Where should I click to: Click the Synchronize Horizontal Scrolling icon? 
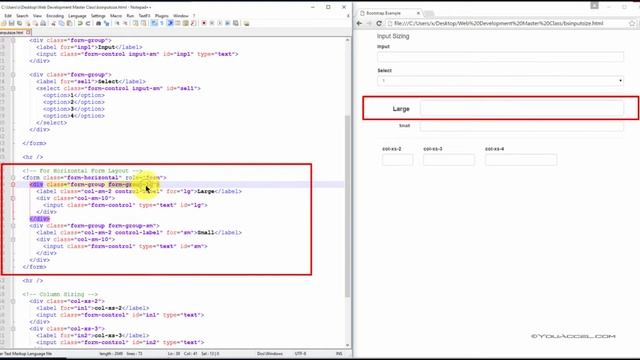[x=143, y=23]
